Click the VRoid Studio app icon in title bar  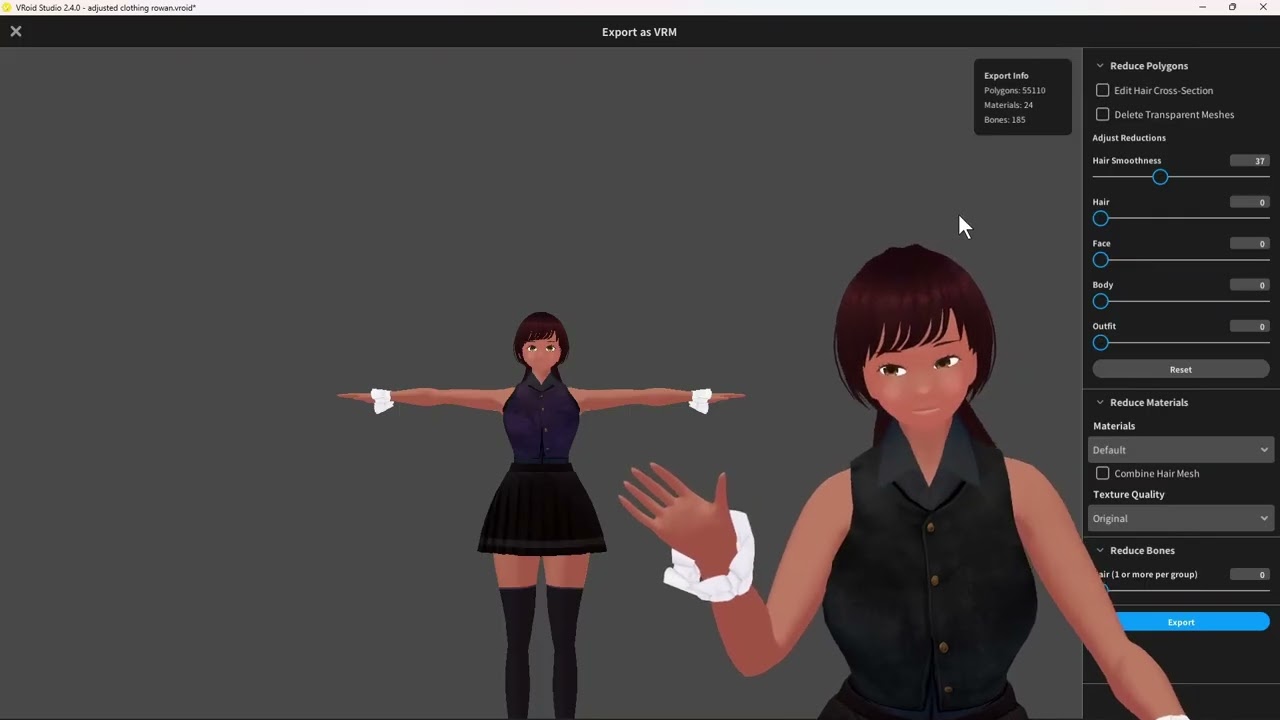[x=7, y=7]
